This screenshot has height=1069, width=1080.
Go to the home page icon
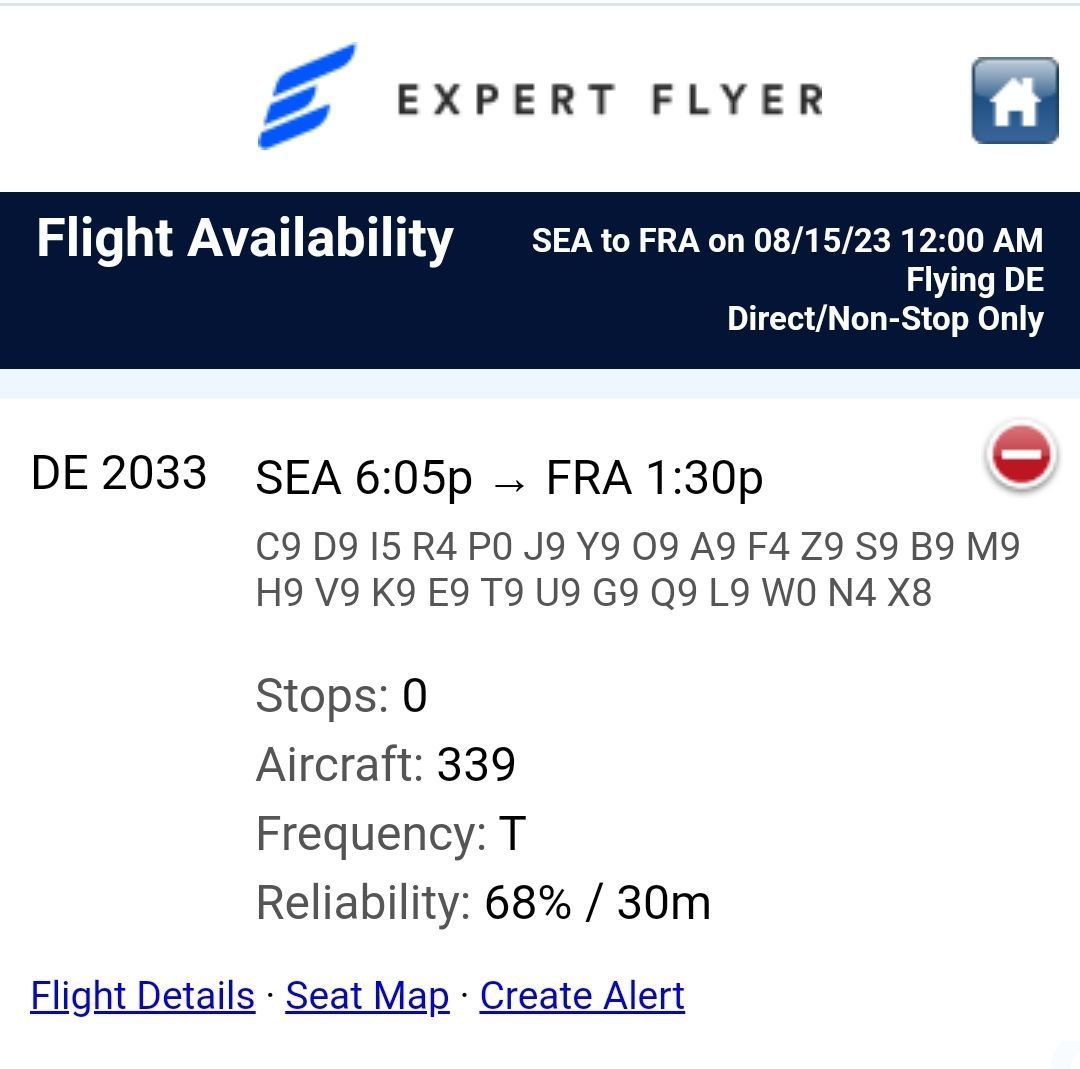click(x=1015, y=101)
